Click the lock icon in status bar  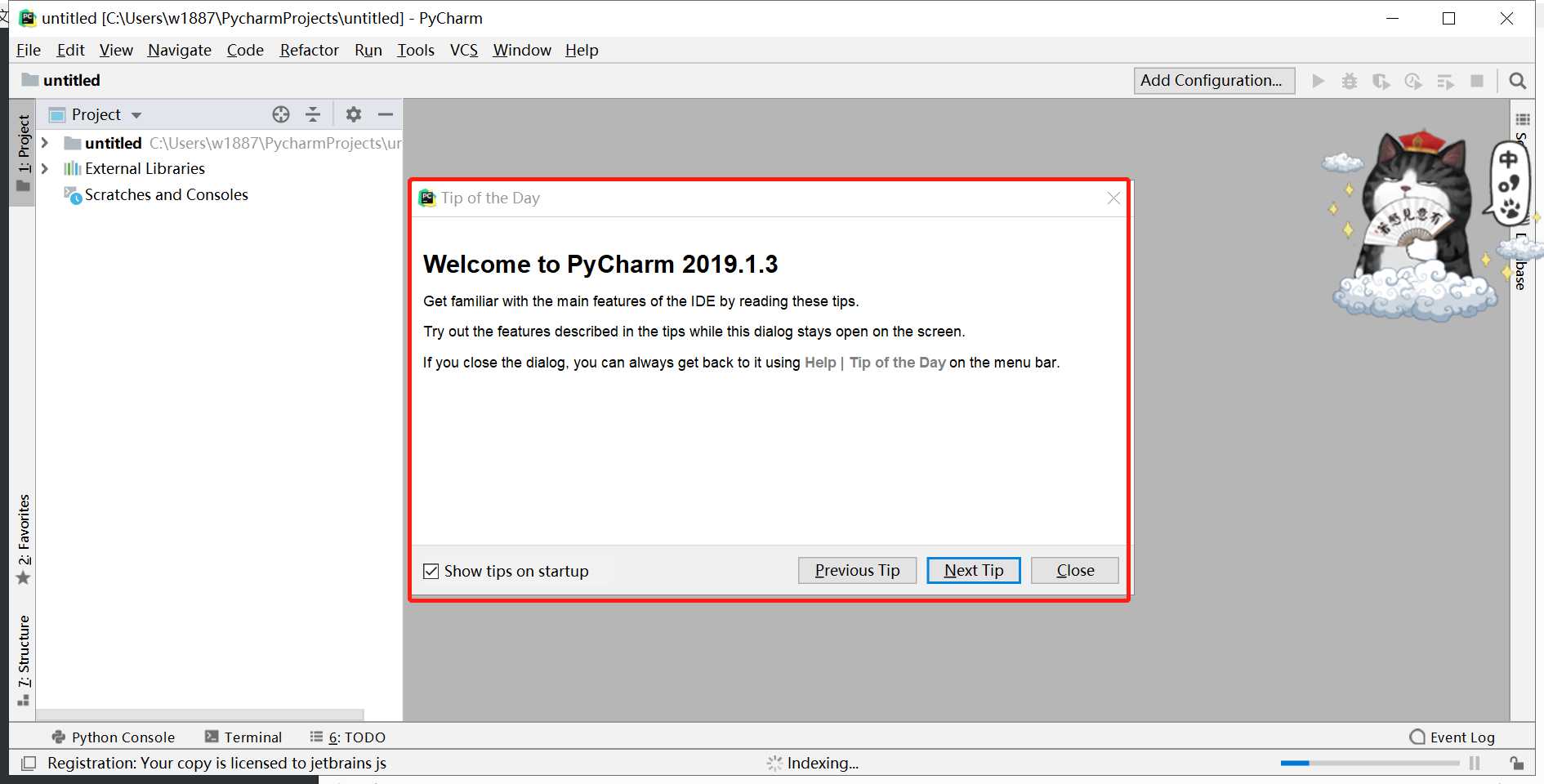point(1516,763)
